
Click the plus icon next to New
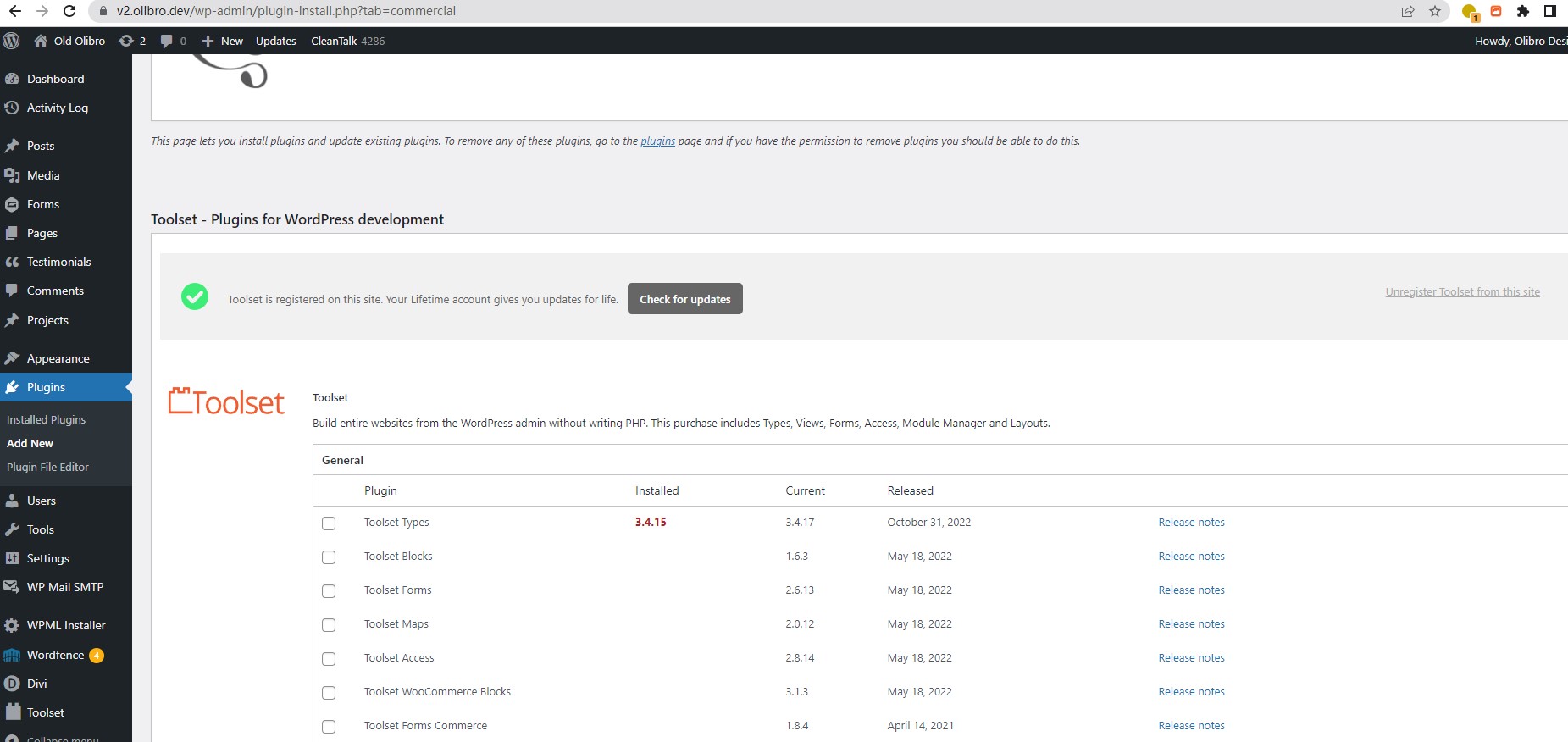(x=208, y=41)
